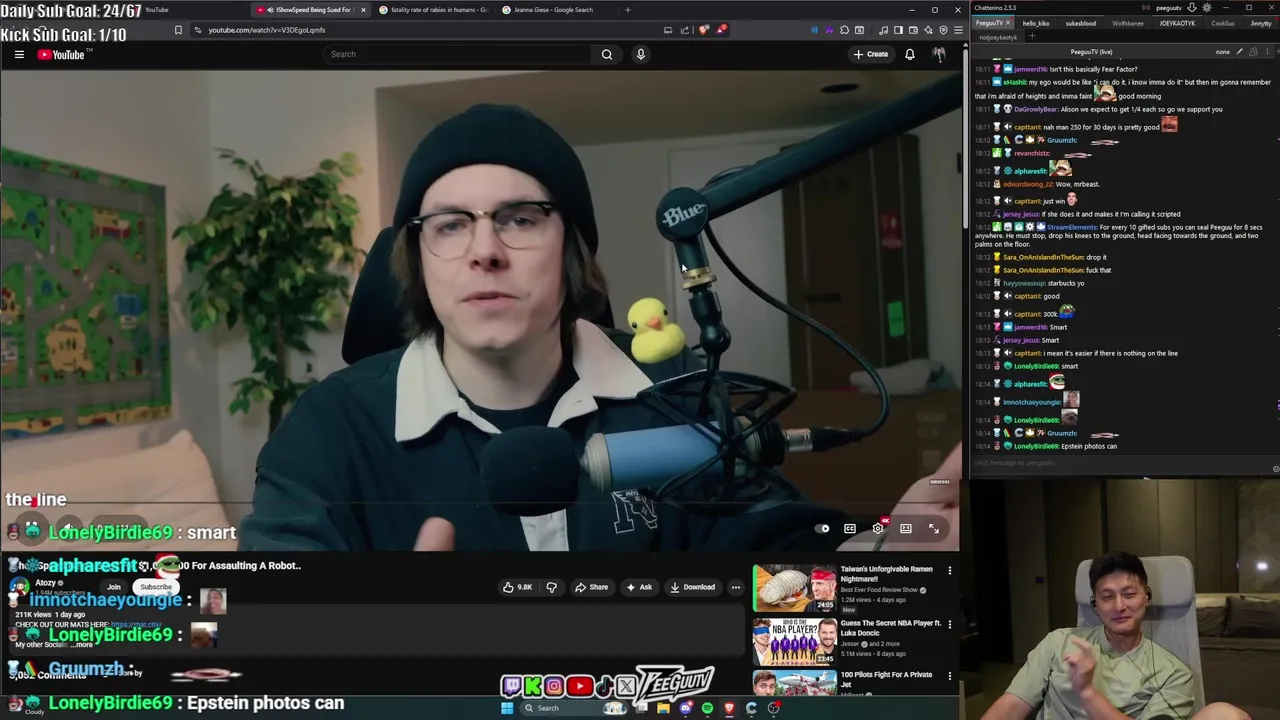This screenshot has width=1280, height=720.
Task: Open video player settings gear
Action: 878,528
